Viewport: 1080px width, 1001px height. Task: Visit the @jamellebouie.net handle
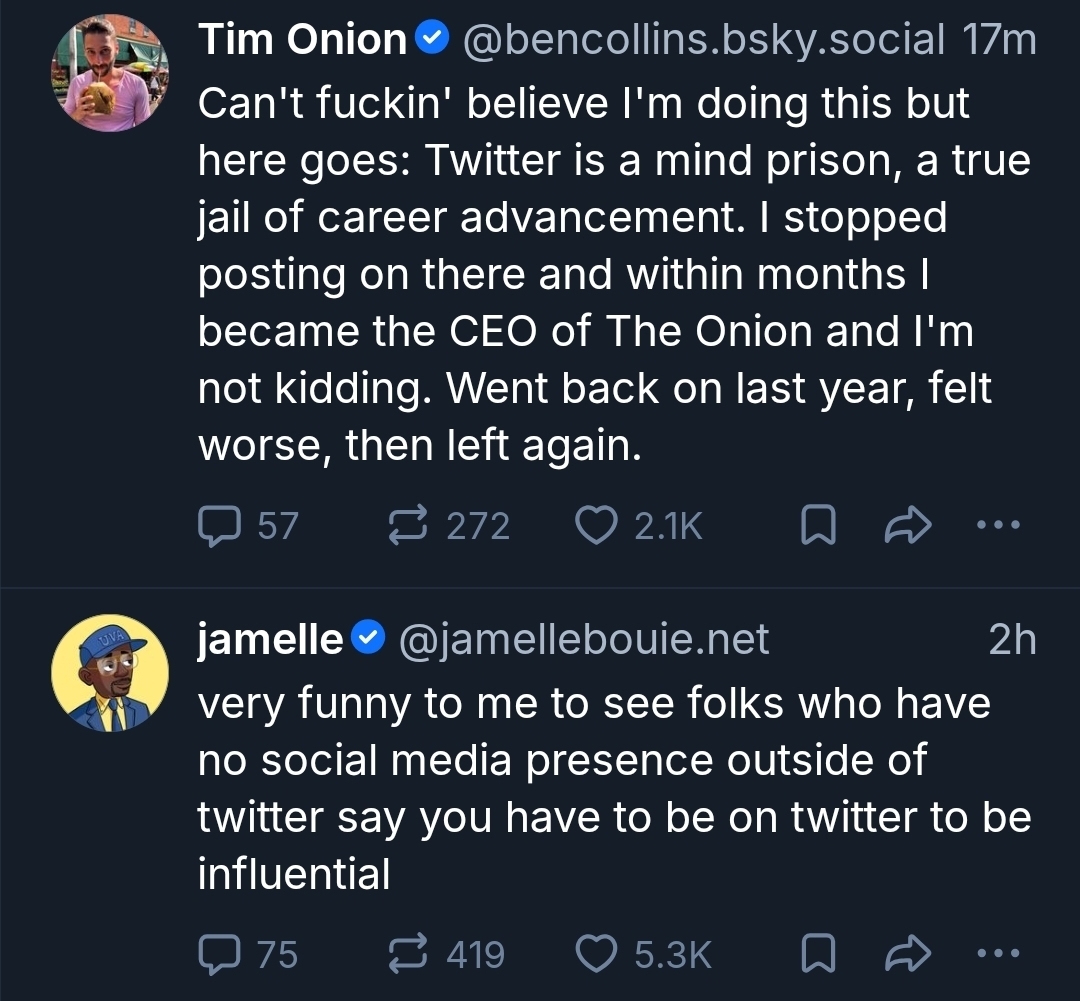coord(585,640)
